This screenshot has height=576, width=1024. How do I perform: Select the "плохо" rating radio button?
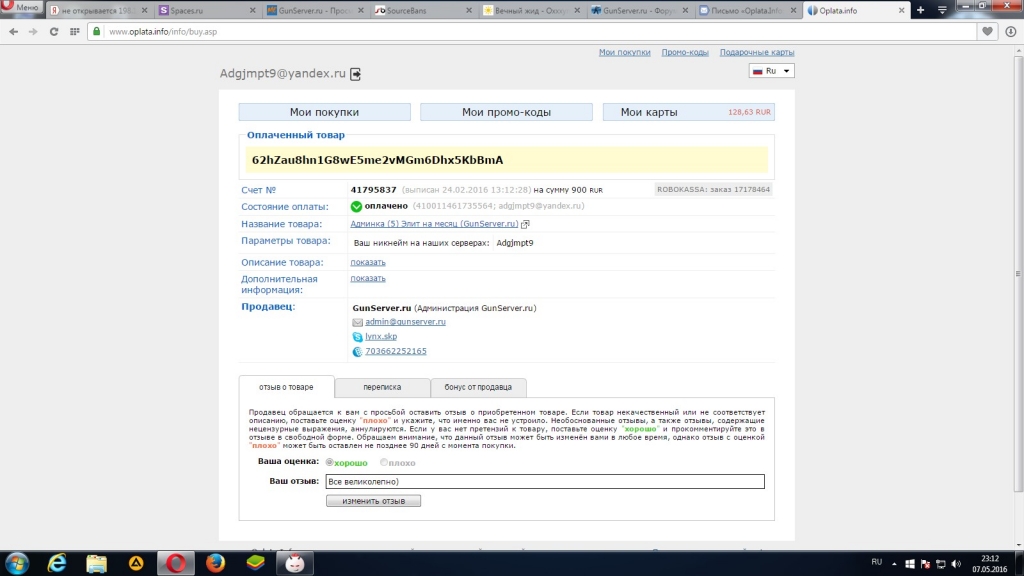(x=383, y=463)
